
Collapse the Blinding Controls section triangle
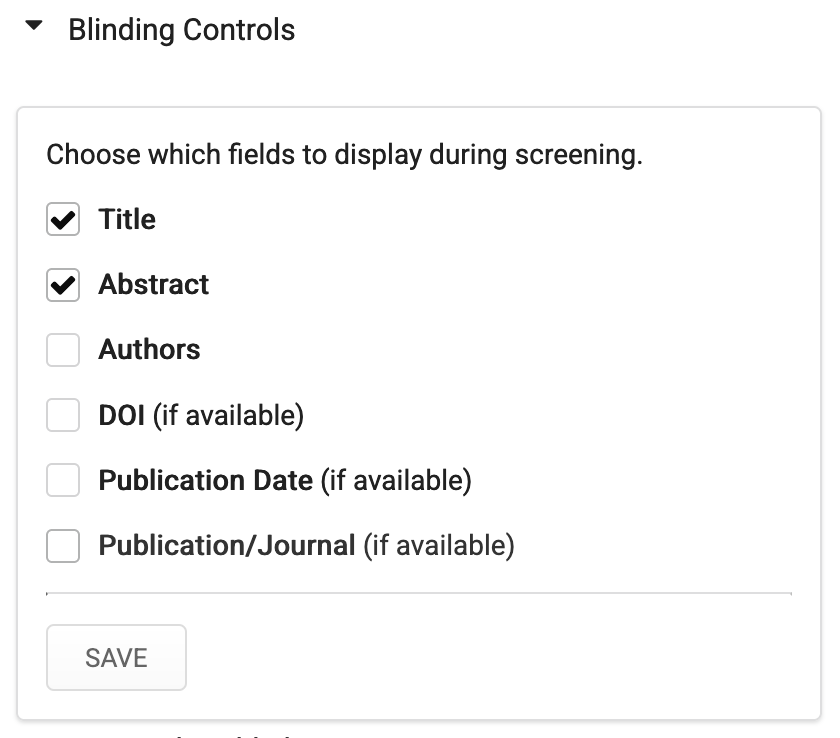[35, 29]
